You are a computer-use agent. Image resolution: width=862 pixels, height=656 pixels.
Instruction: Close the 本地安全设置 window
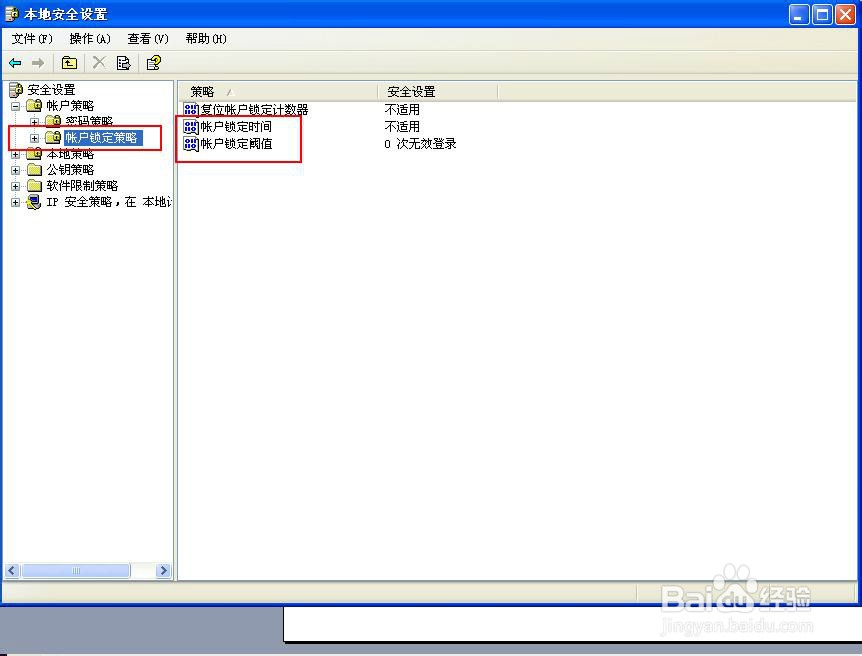(x=846, y=14)
